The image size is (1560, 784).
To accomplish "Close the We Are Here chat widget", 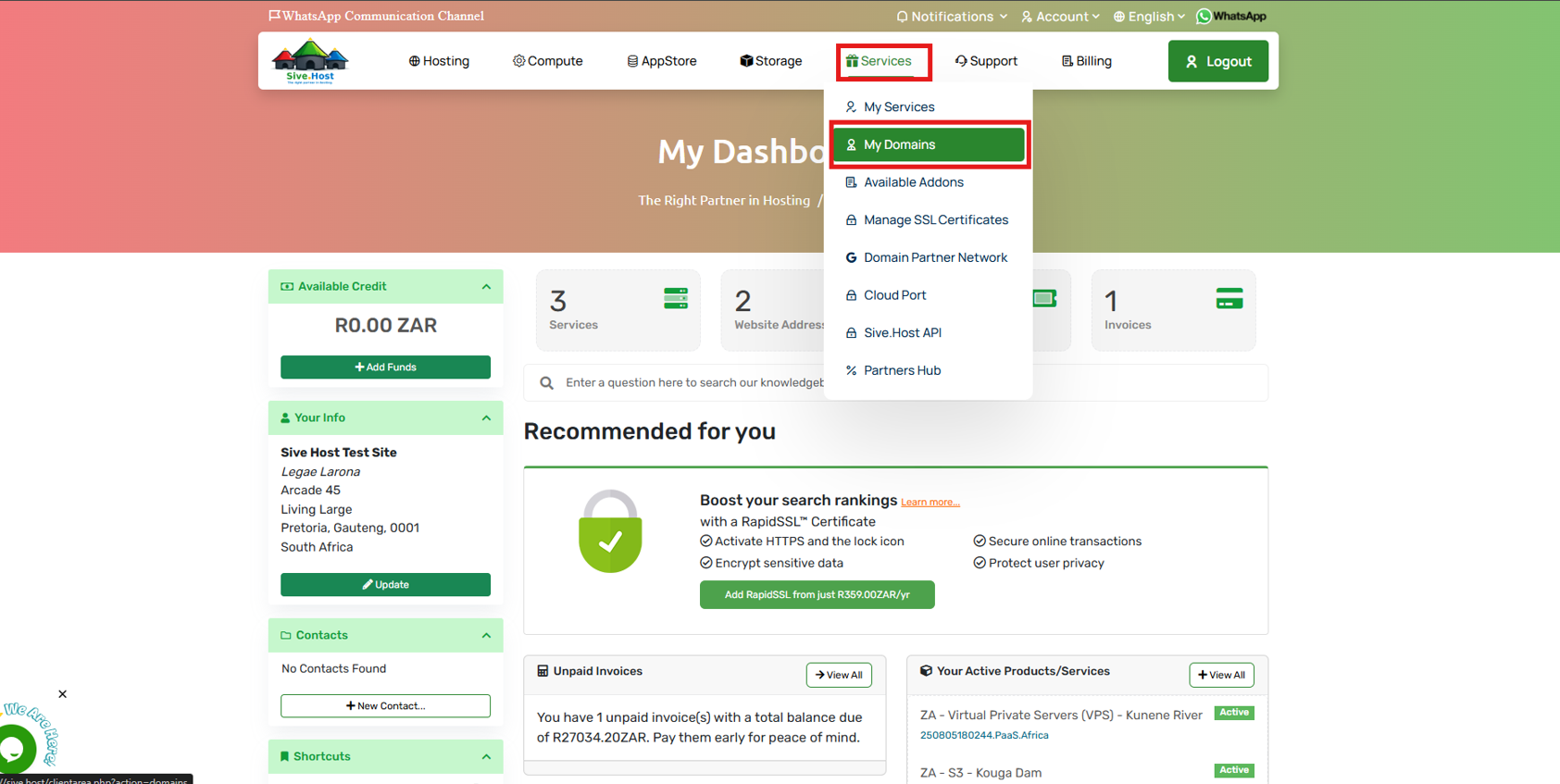I will [62, 694].
